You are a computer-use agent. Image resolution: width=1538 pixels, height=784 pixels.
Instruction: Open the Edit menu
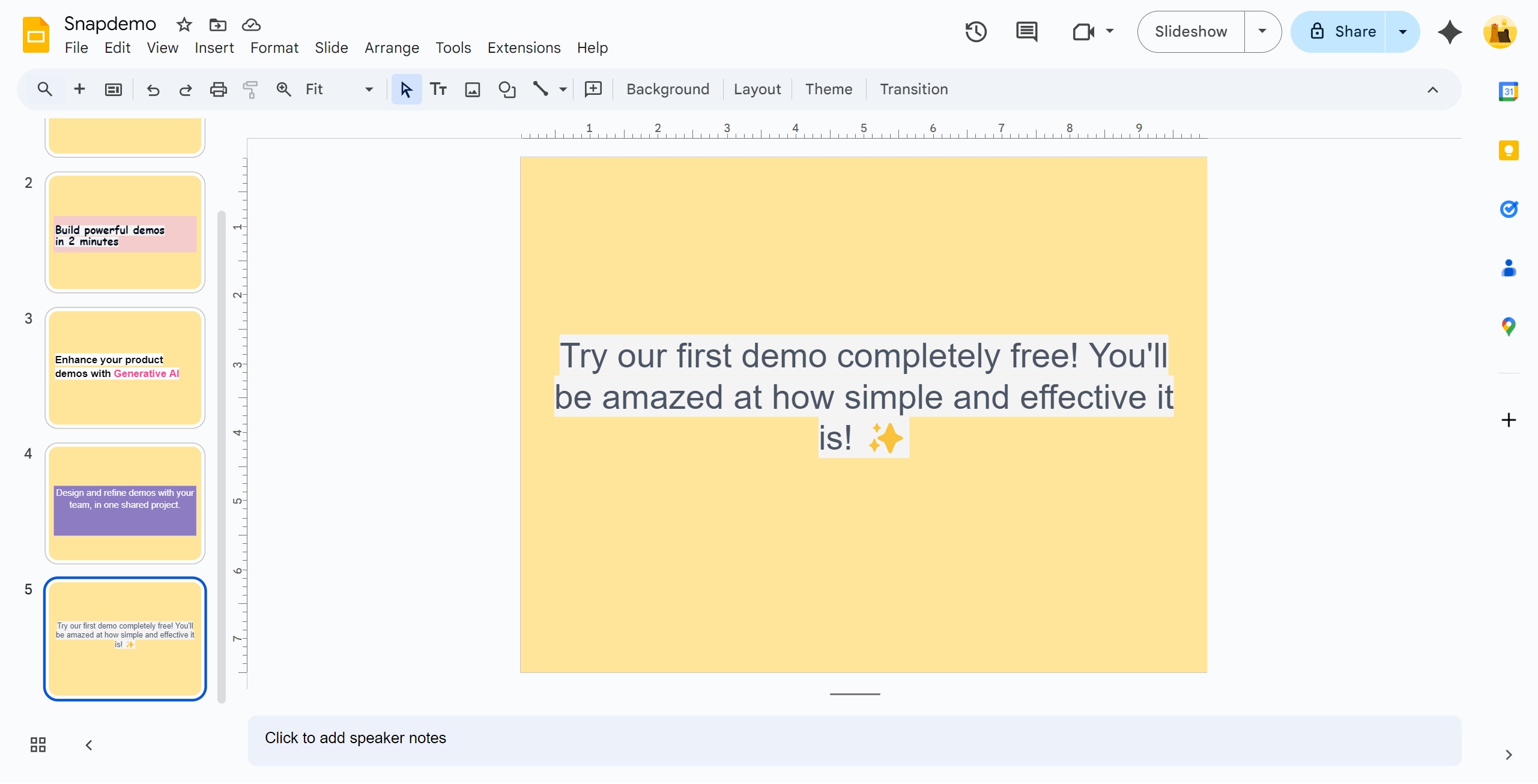pos(117,47)
